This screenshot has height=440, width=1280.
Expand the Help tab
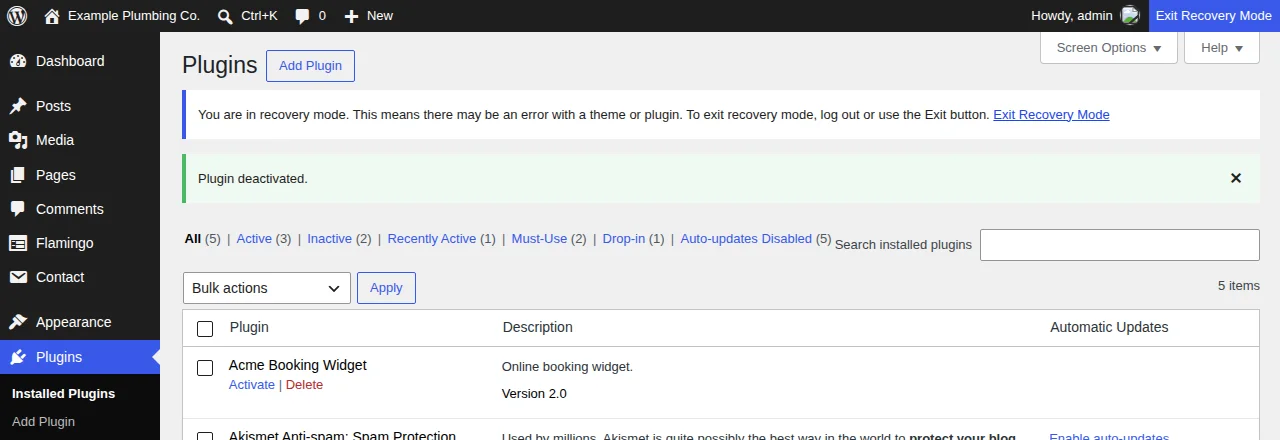(1222, 48)
